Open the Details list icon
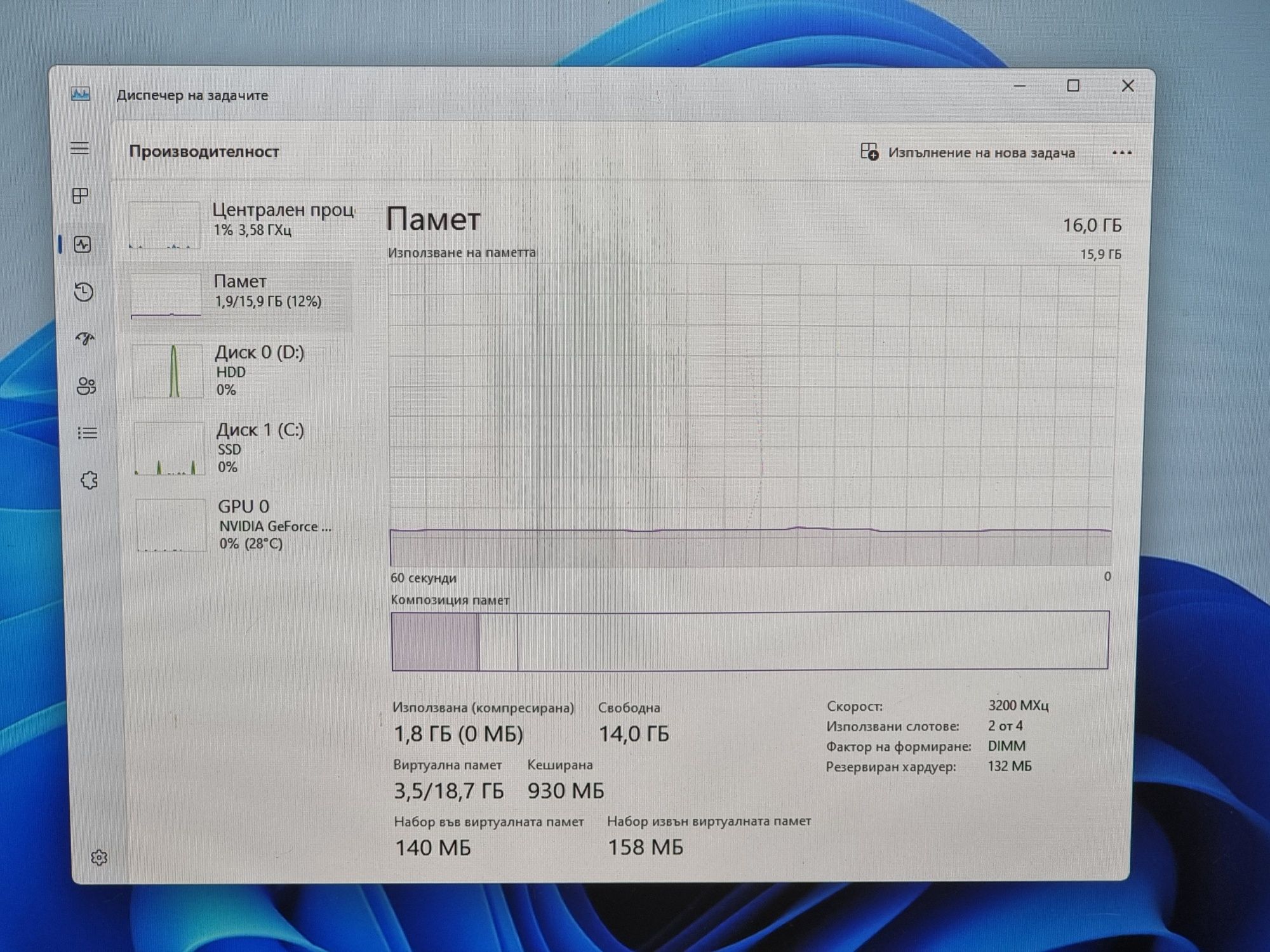1270x952 pixels. 88,433
